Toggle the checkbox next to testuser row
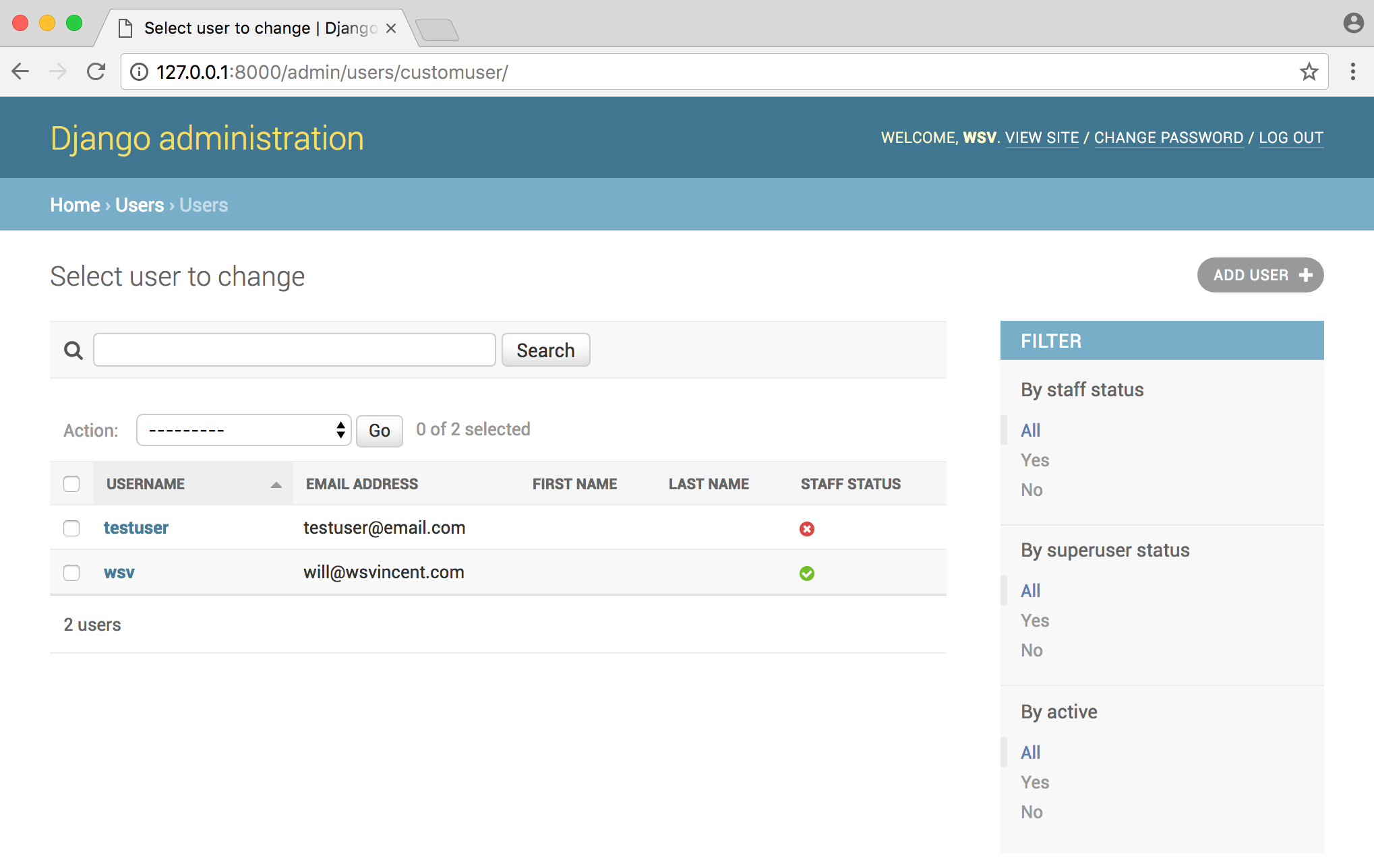 point(71,528)
